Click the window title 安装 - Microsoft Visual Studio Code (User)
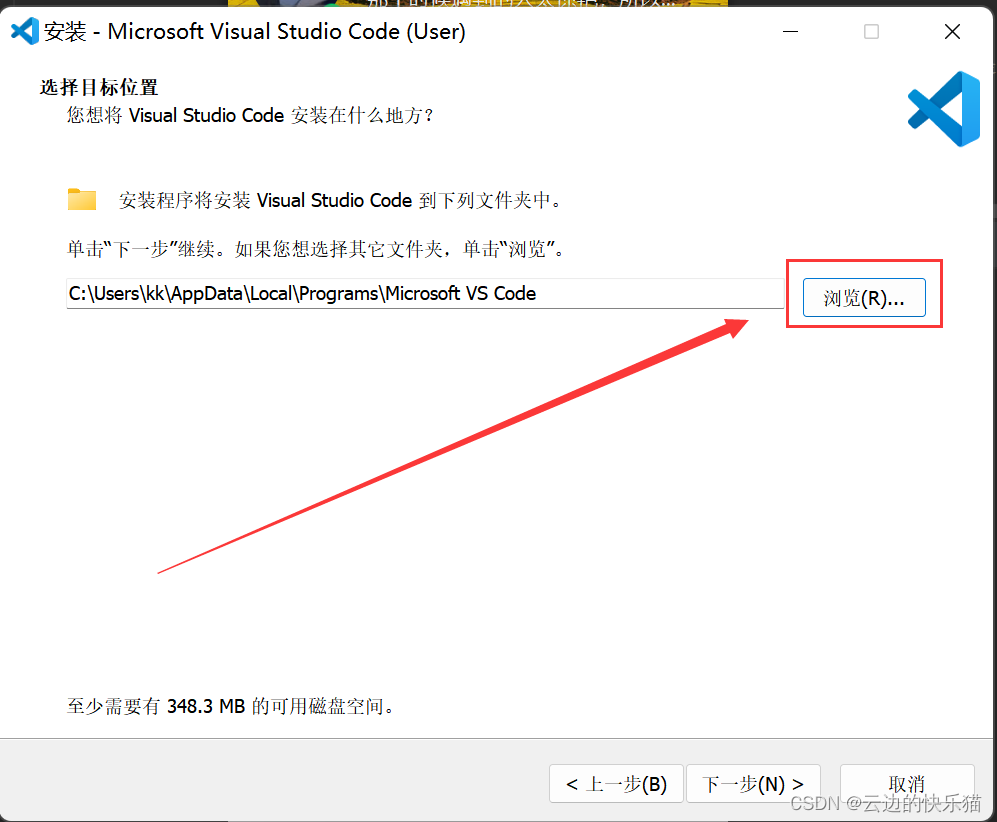997x822 pixels. click(254, 31)
